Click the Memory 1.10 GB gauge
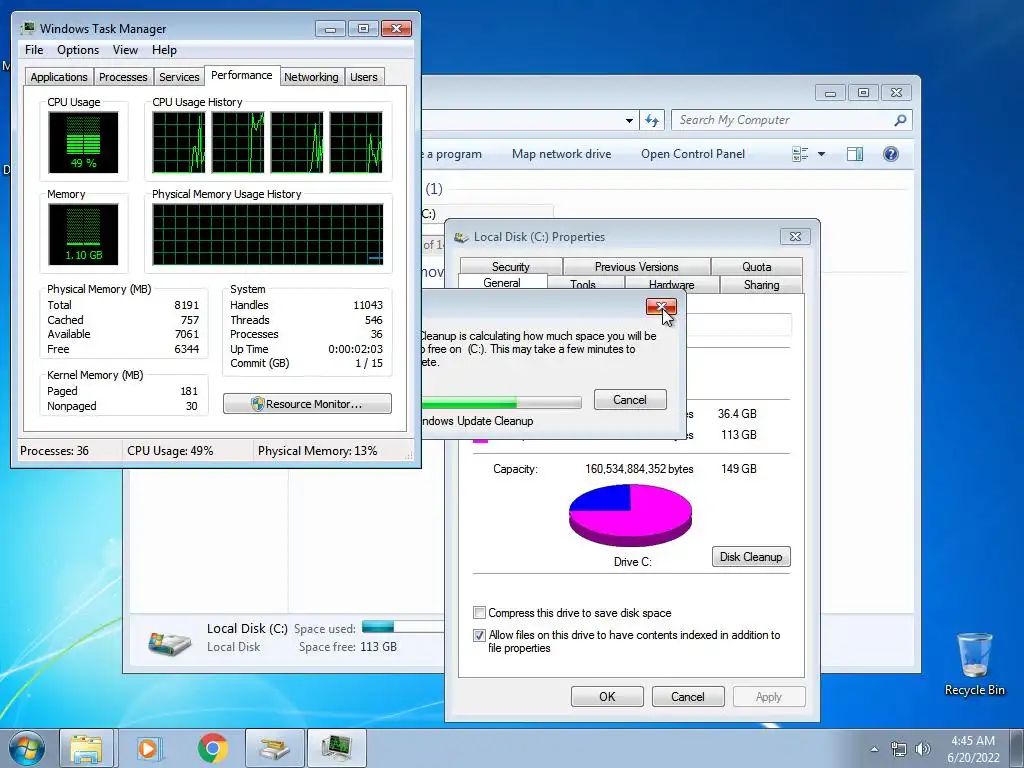Image resolution: width=1024 pixels, height=768 pixels. [83, 234]
